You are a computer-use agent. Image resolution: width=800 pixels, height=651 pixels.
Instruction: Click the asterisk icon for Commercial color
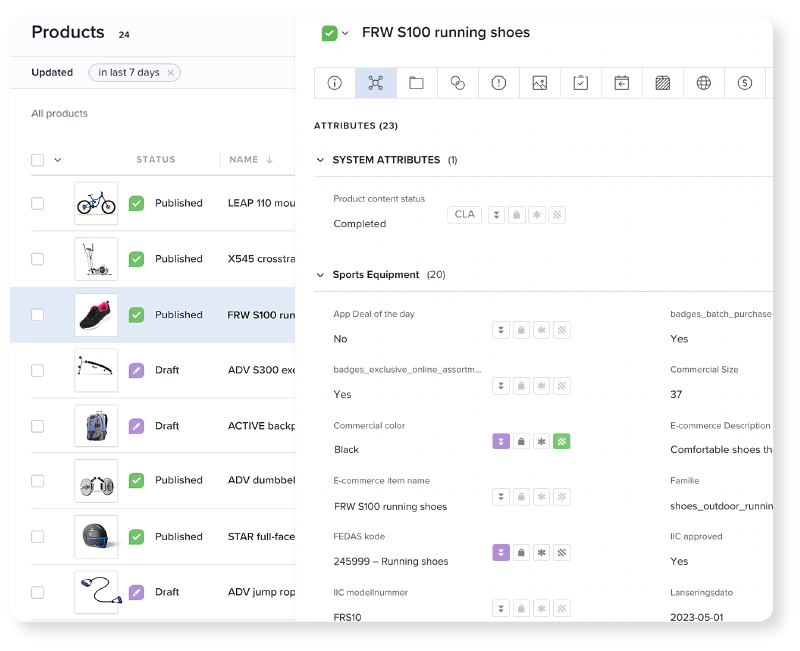(x=541, y=441)
